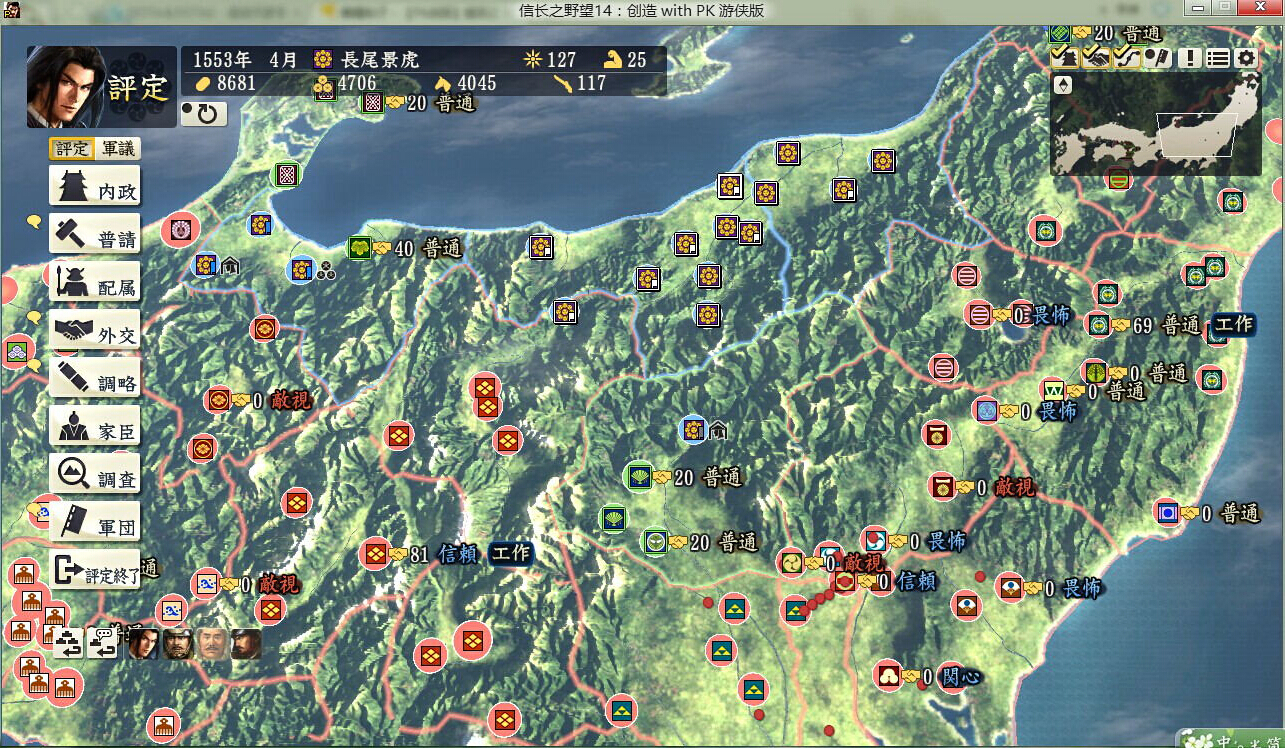
Task: Select the third officer portrait, bald elder
Action: pyautogui.click(x=212, y=643)
